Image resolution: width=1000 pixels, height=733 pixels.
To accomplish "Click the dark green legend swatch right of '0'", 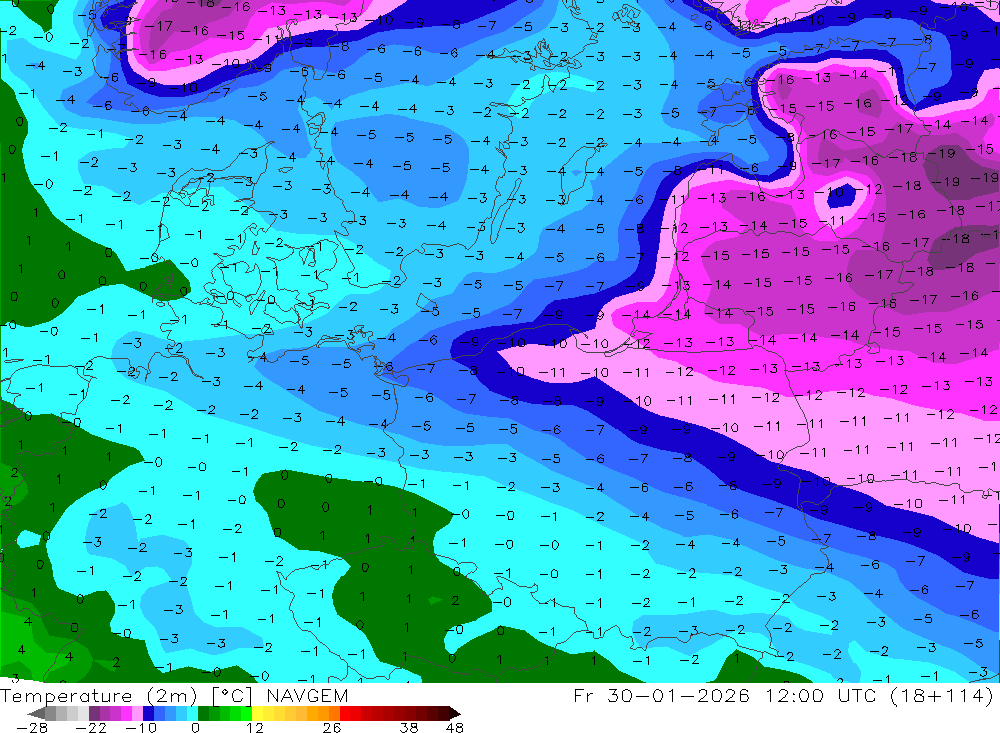I will click(203, 713).
